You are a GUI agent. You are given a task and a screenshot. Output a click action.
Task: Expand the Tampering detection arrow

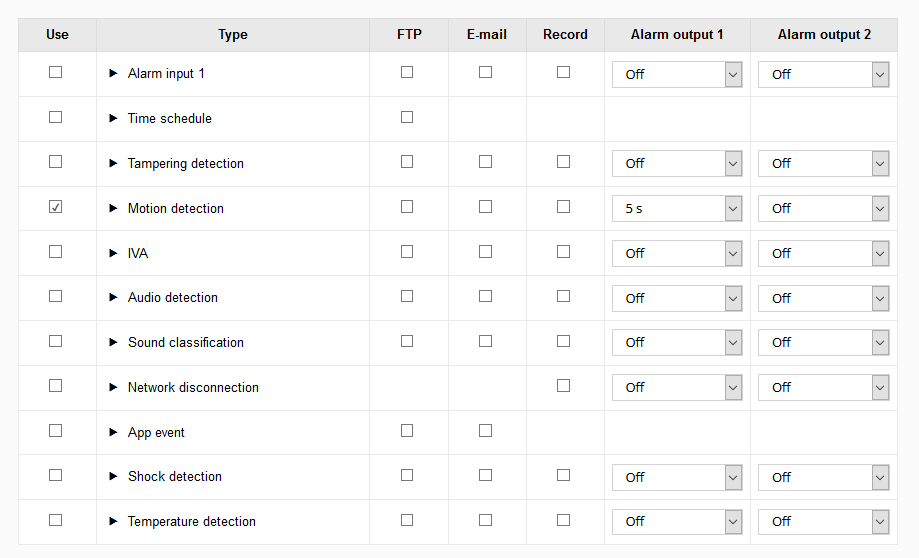[113, 164]
